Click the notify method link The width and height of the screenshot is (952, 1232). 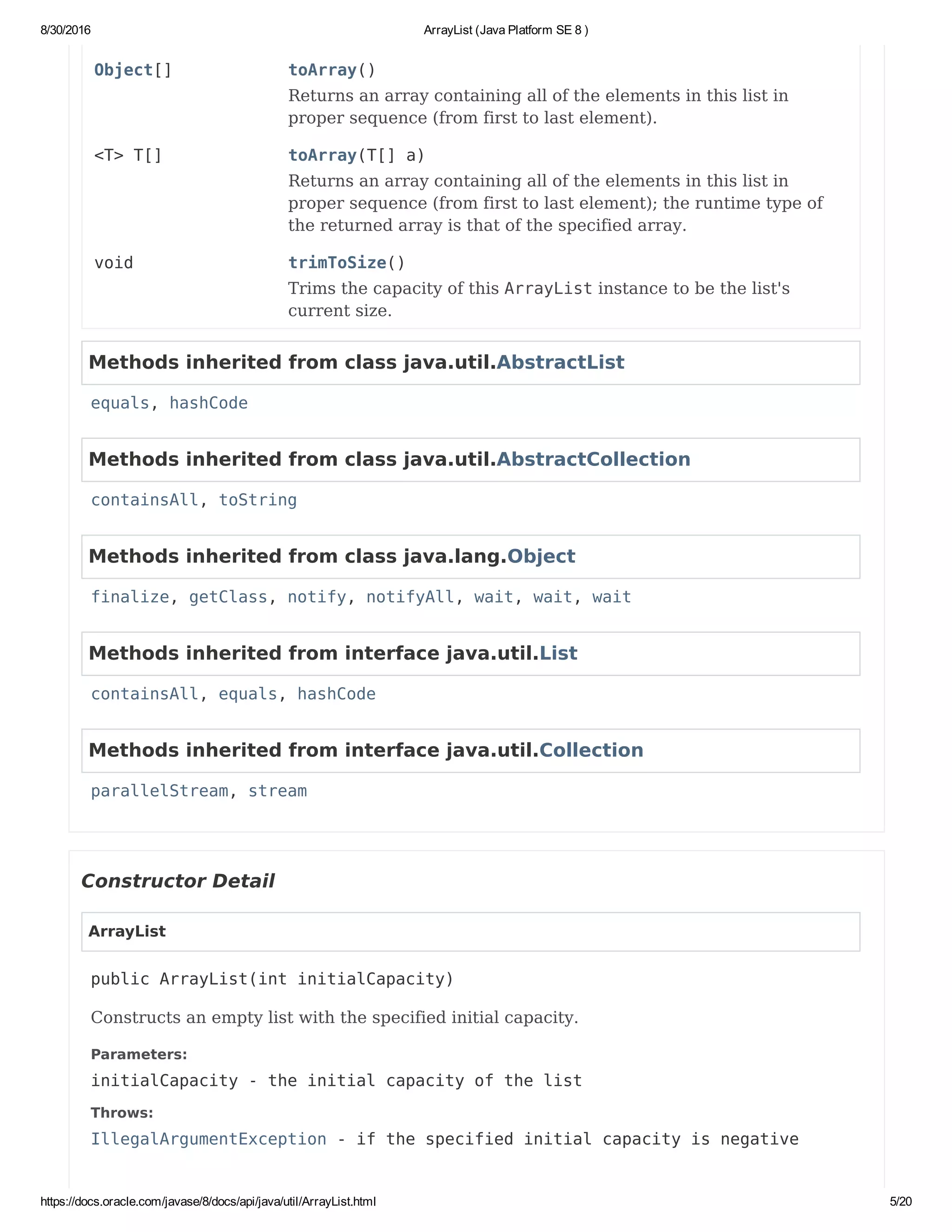click(317, 597)
